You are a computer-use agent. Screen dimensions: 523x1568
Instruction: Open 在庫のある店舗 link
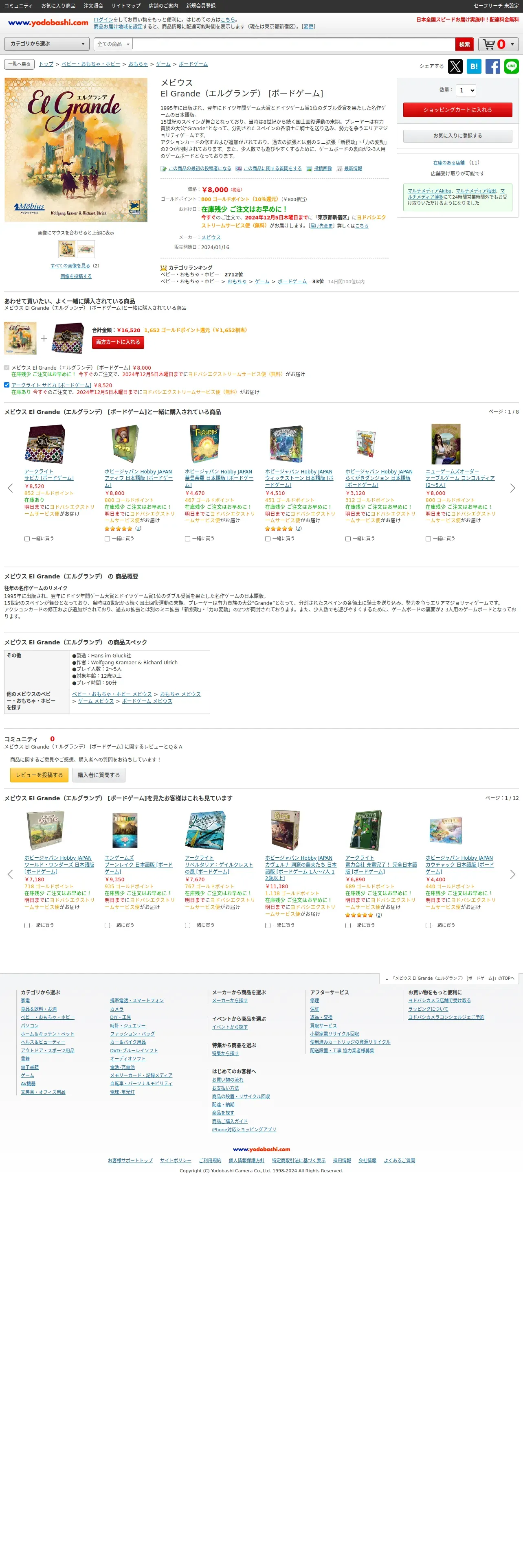click(449, 162)
